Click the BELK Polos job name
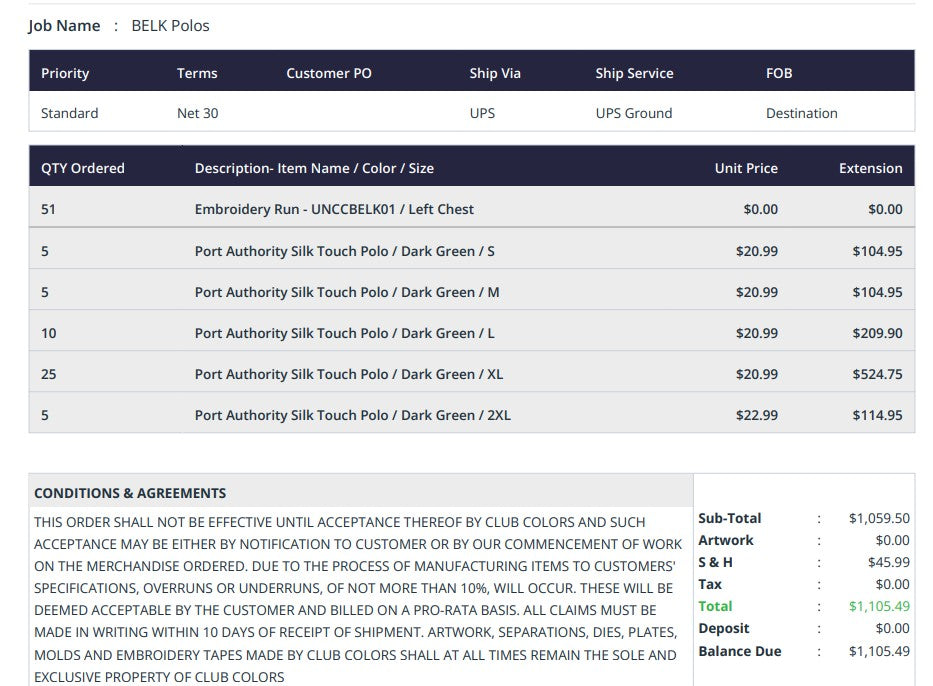 (x=170, y=26)
